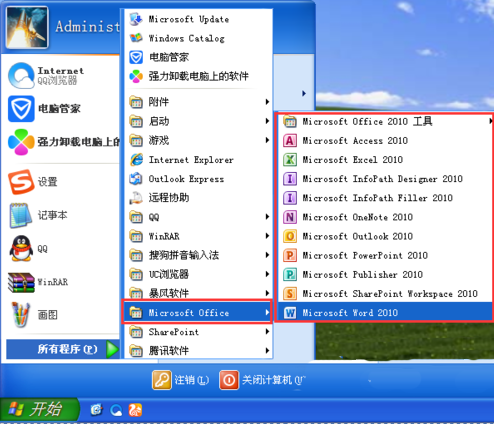Click 电脑管家 shield icon in programs list
Viewport: 494px width, 424px height.
[x=136, y=57]
